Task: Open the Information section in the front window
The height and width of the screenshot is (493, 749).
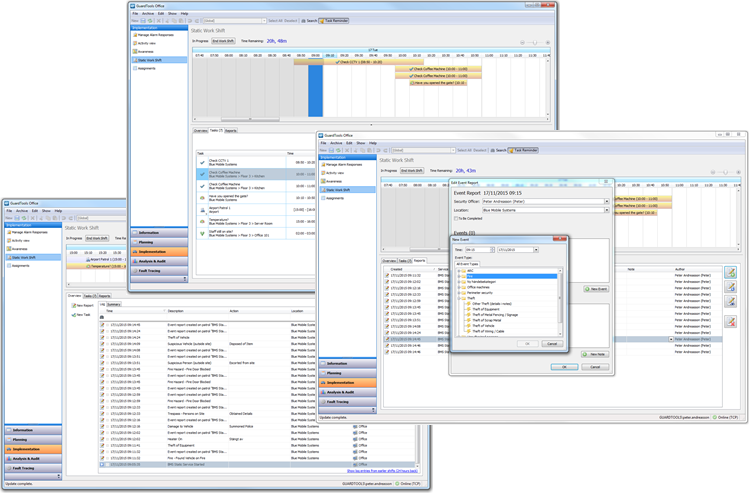Action: point(347,364)
